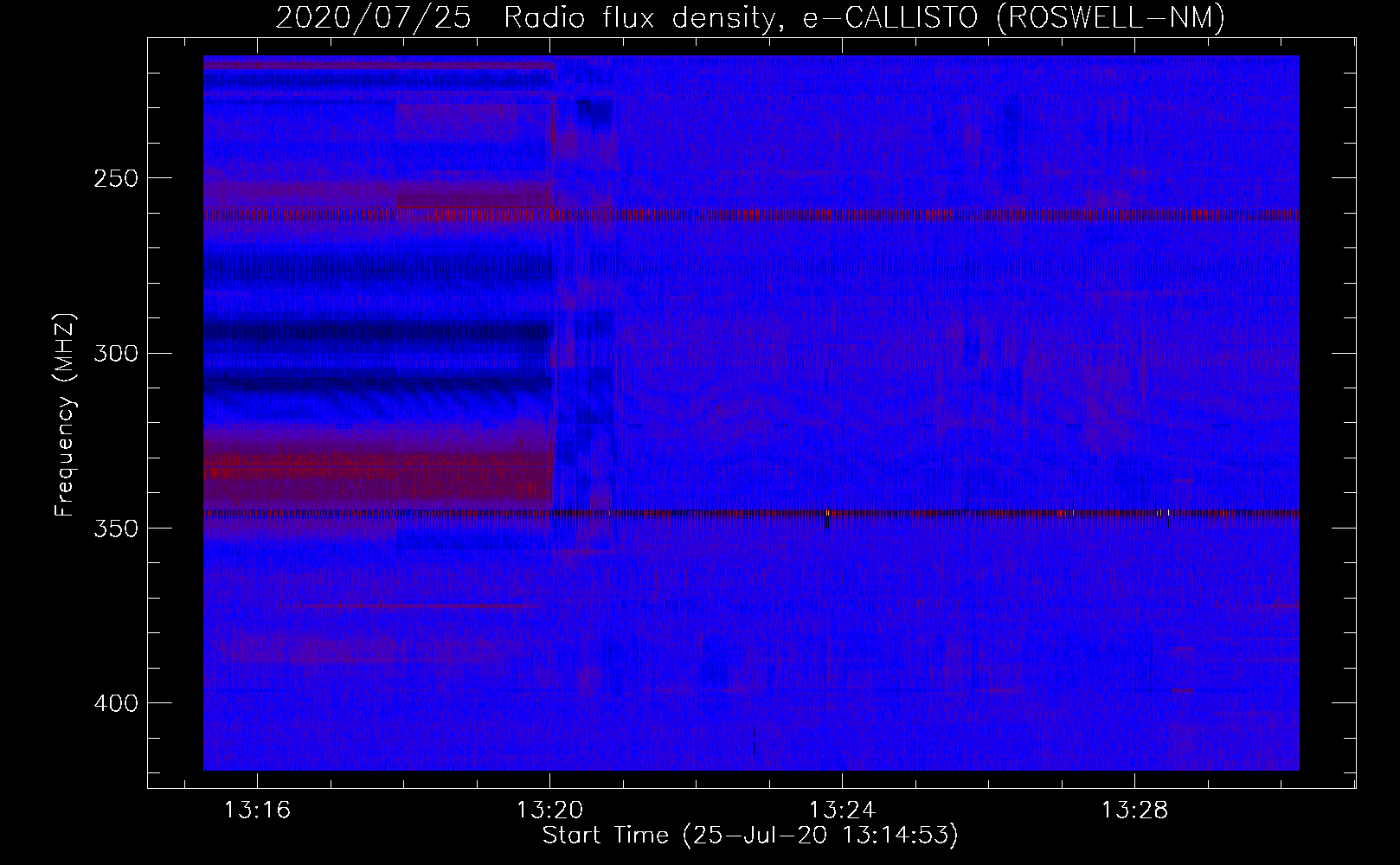This screenshot has width=1400, height=865.
Task: Click the red interference line near 260 MHz
Action: click(751, 215)
